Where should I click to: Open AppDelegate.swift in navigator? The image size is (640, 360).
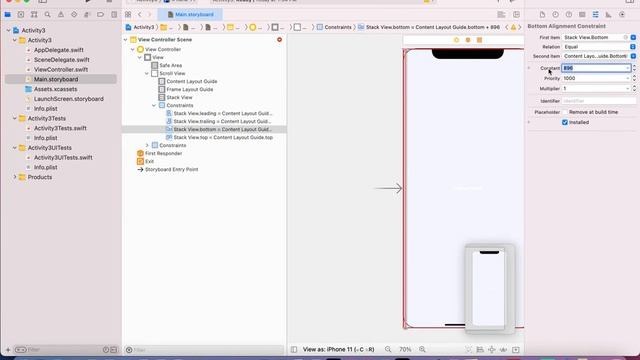(x=59, y=50)
